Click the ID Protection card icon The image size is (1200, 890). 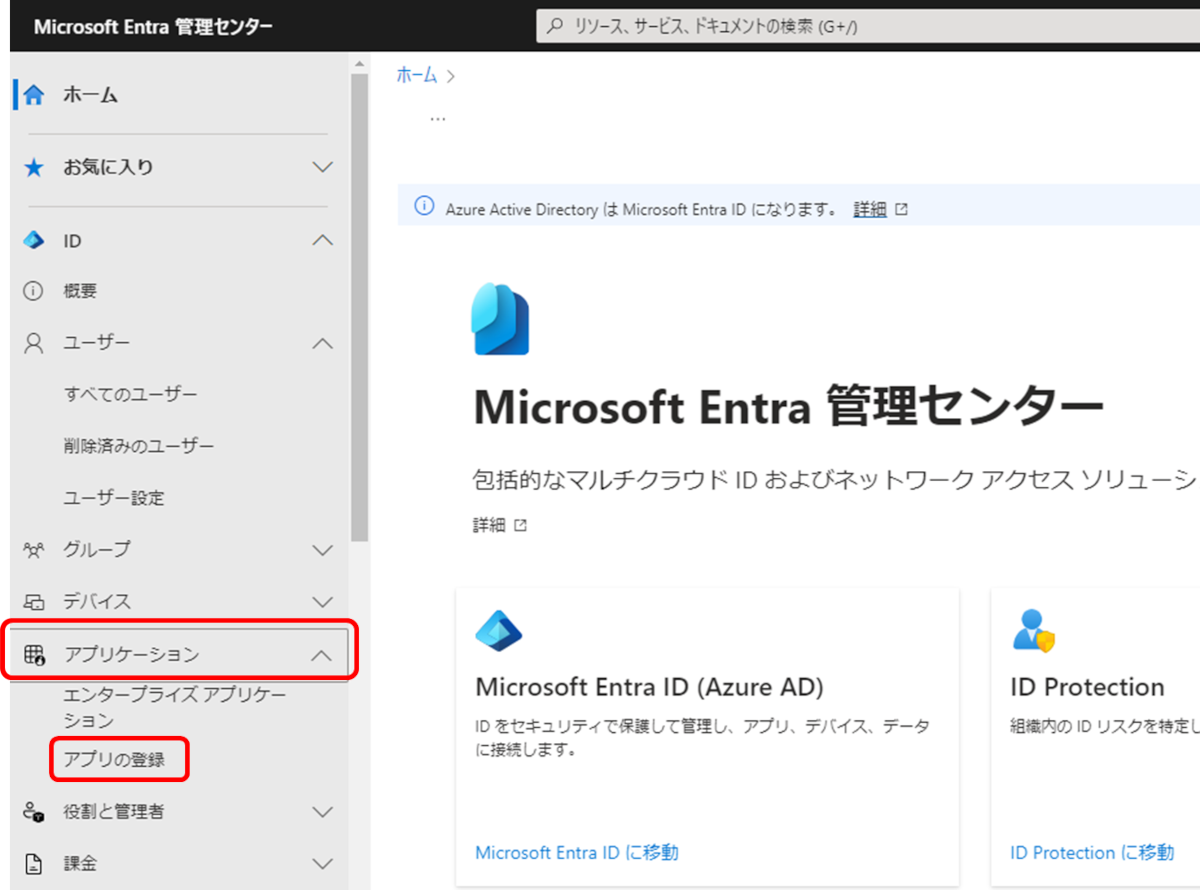(1034, 631)
